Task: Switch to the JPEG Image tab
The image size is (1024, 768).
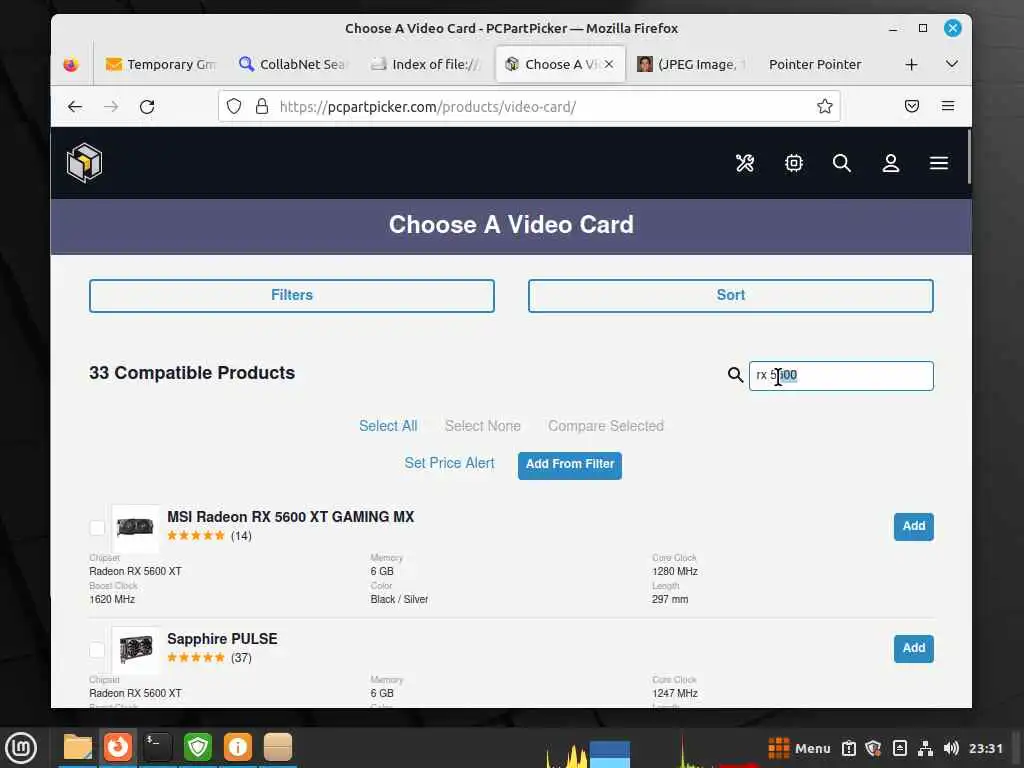Action: (691, 64)
